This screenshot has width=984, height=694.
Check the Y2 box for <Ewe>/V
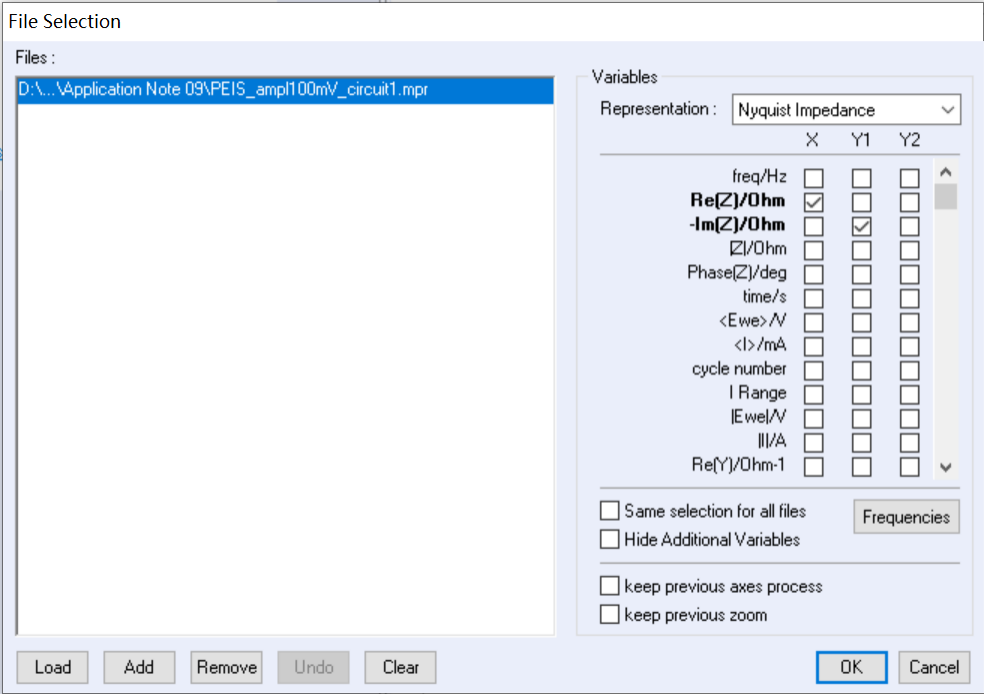point(909,322)
